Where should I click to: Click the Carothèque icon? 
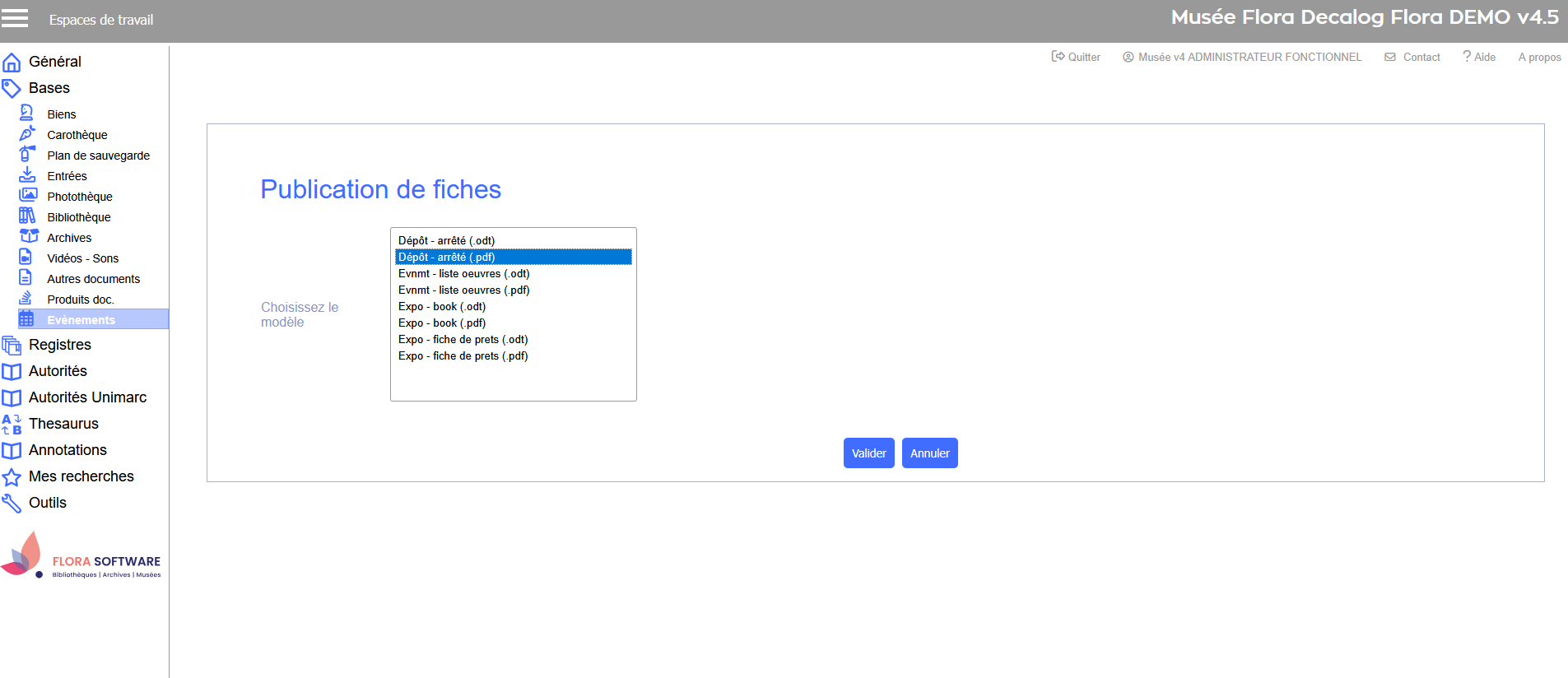26,134
